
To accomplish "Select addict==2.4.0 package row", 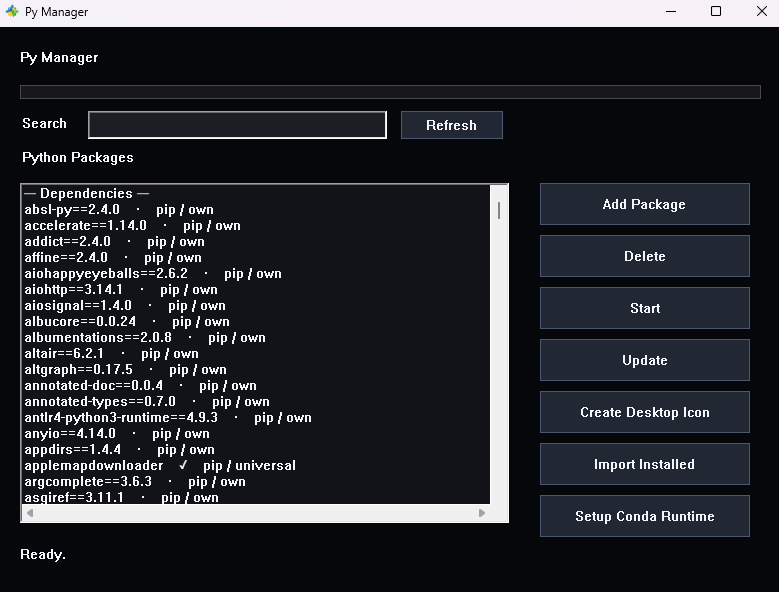I will click(x=256, y=241).
